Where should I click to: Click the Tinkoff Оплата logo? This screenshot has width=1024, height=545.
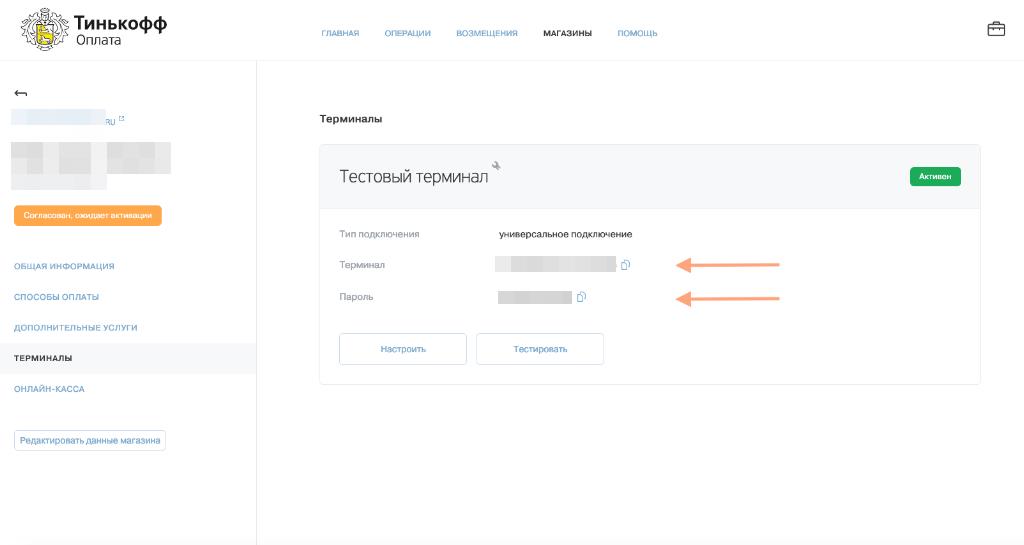point(94,29)
